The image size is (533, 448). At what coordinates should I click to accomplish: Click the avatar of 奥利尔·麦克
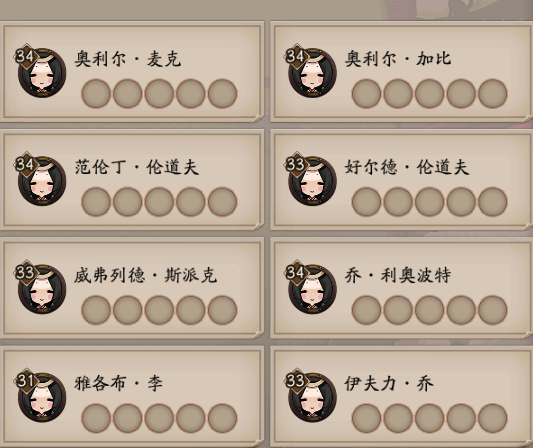click(42, 73)
